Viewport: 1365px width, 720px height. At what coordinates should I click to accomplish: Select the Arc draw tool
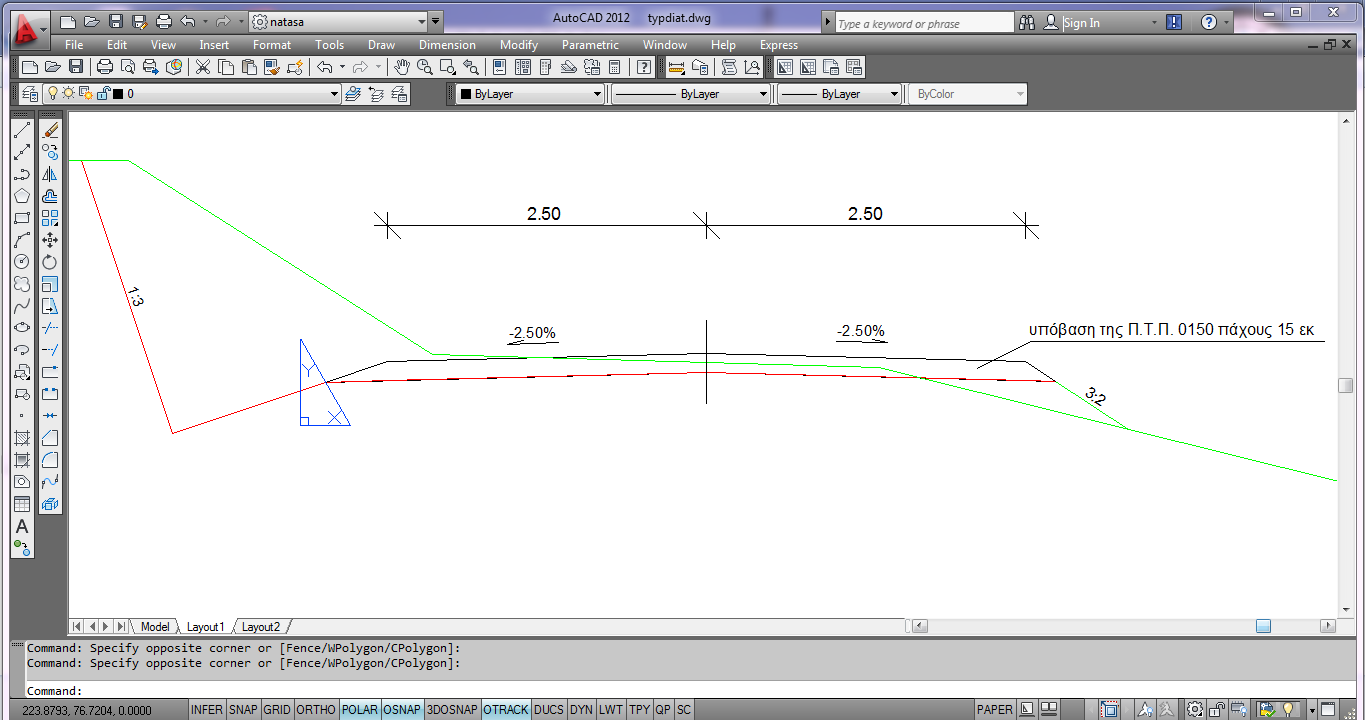tap(22, 240)
